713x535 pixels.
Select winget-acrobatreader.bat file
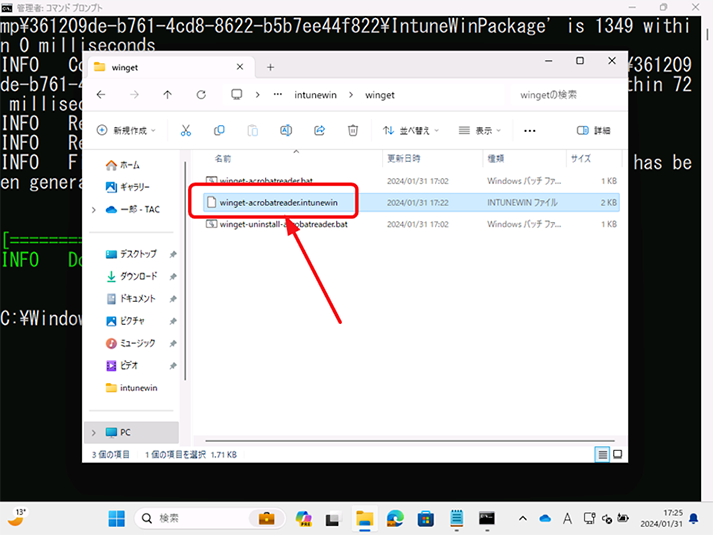tap(411, 181)
